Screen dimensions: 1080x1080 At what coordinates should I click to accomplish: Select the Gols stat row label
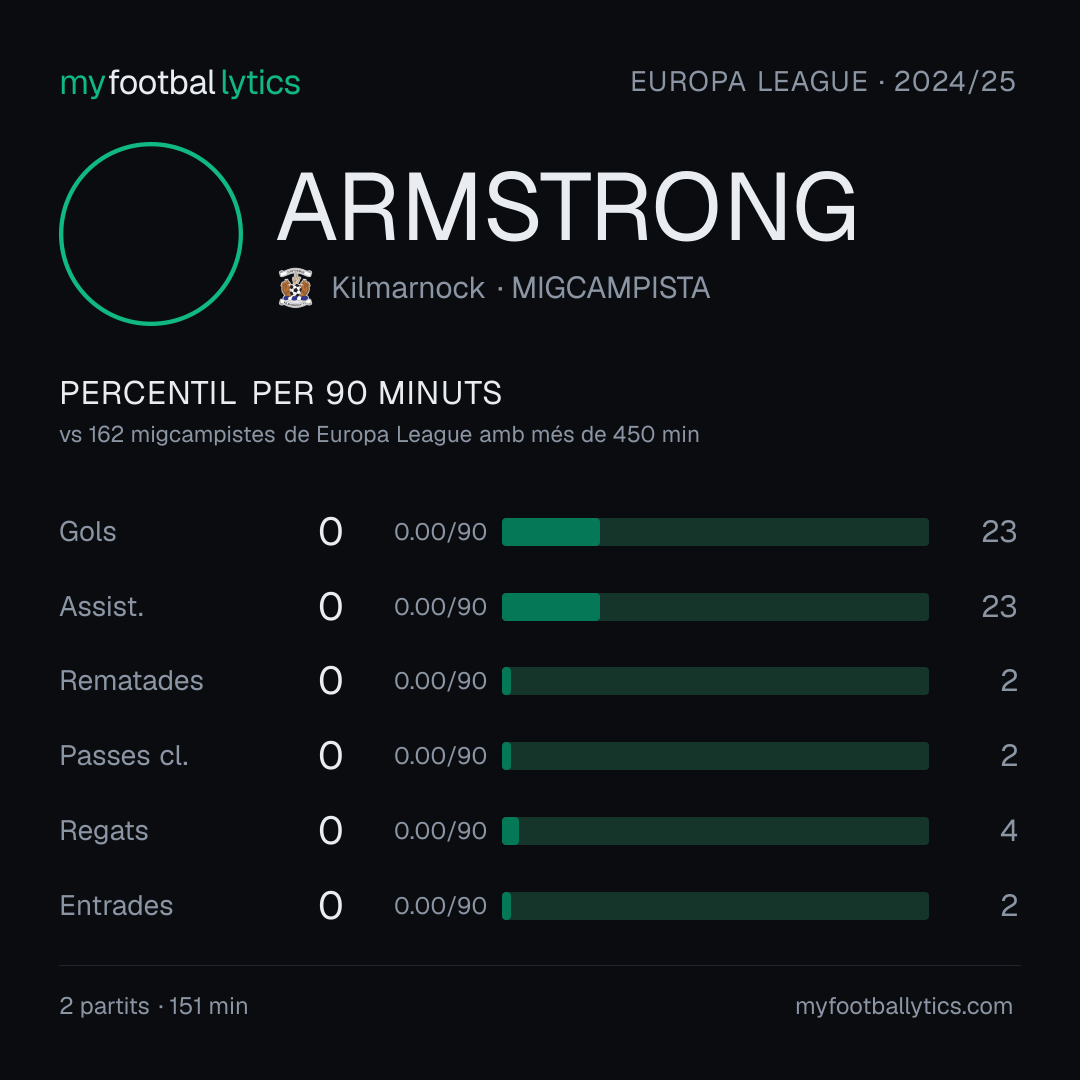[87, 532]
